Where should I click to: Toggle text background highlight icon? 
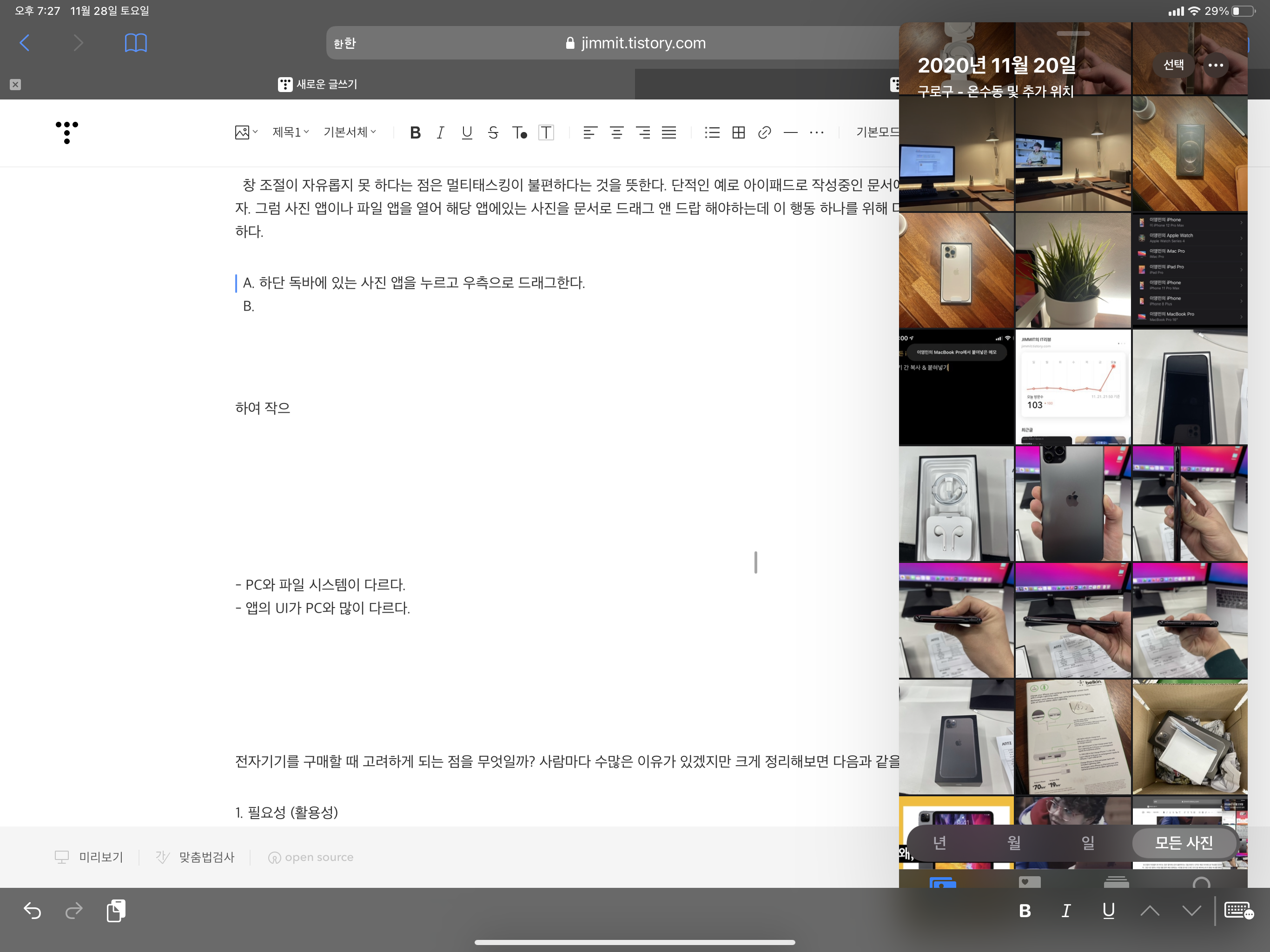tap(546, 132)
